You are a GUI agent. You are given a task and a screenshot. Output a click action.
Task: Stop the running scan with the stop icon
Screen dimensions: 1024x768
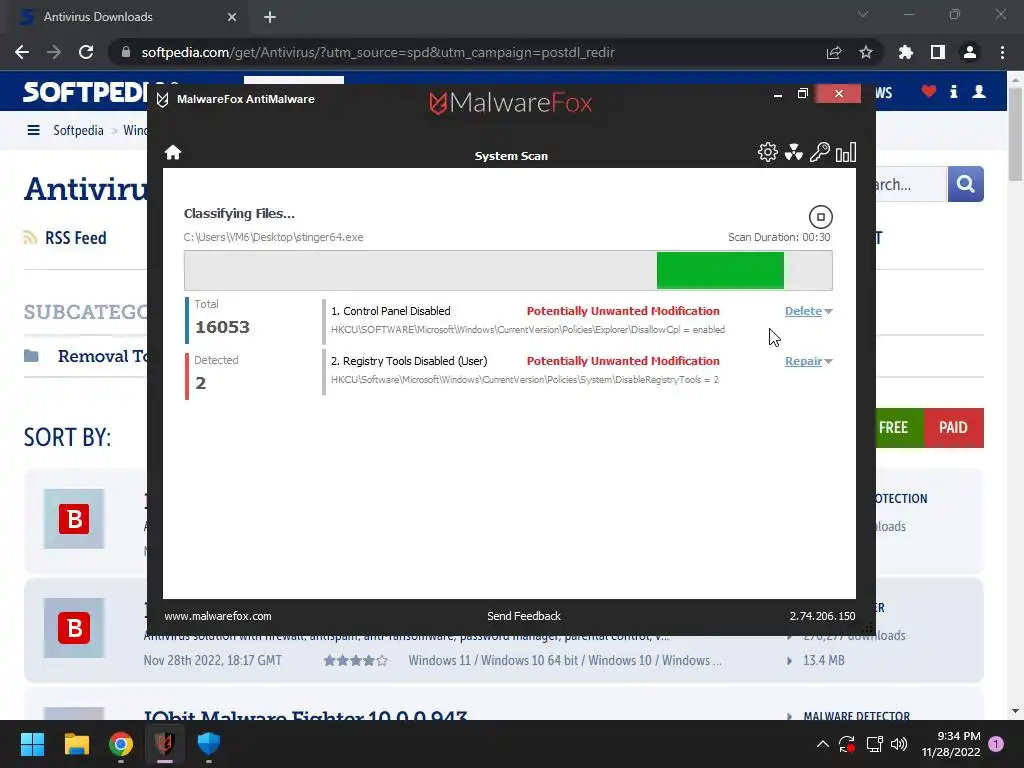pyautogui.click(x=820, y=217)
